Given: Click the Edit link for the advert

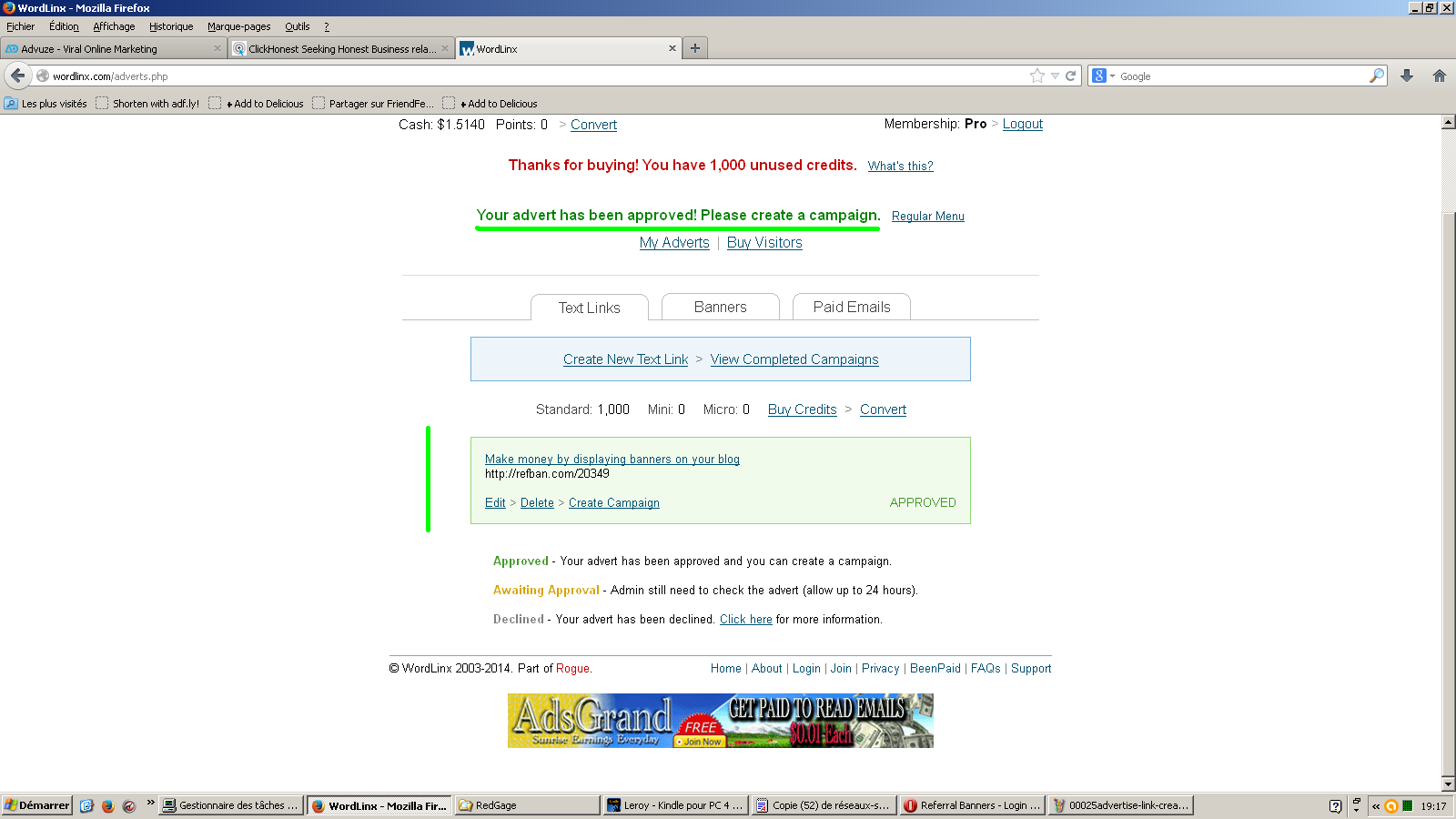Looking at the screenshot, I should 495,502.
